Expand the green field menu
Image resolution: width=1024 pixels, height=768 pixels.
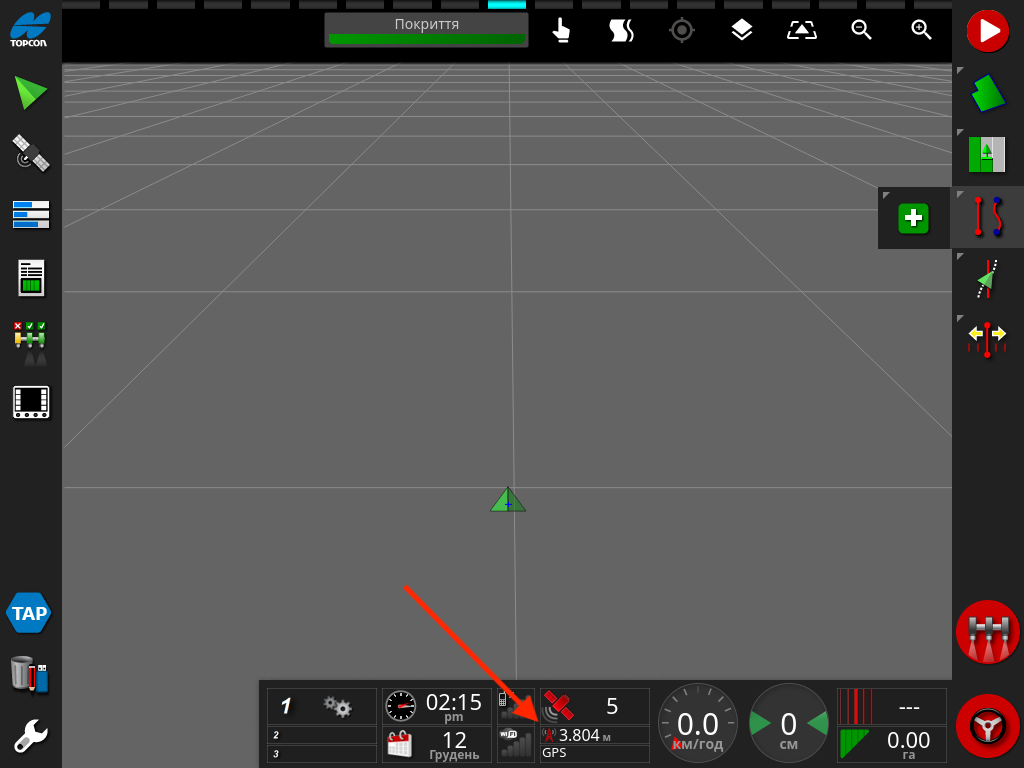988,94
